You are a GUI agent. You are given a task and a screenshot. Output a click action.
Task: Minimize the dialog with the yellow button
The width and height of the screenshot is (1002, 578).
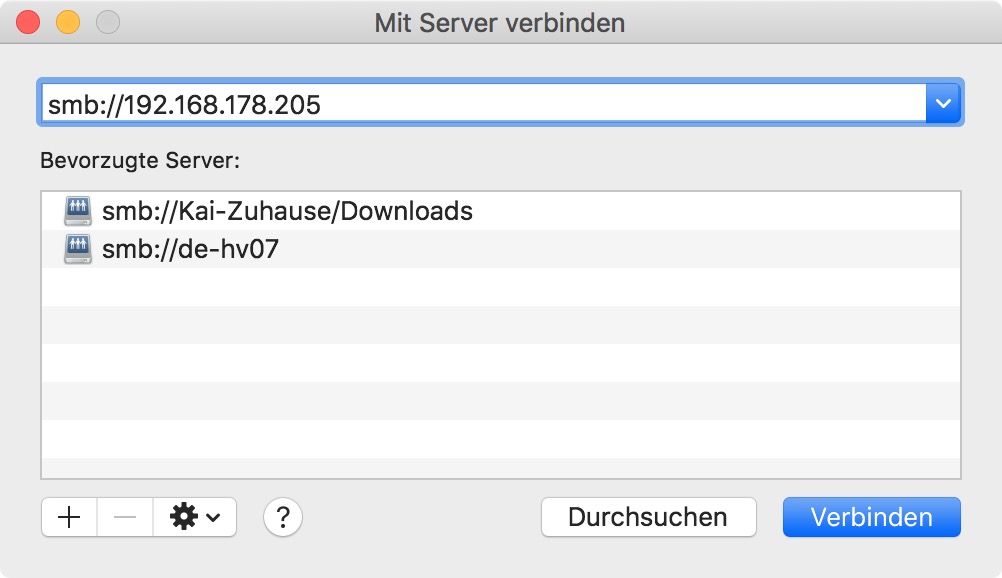point(67,22)
